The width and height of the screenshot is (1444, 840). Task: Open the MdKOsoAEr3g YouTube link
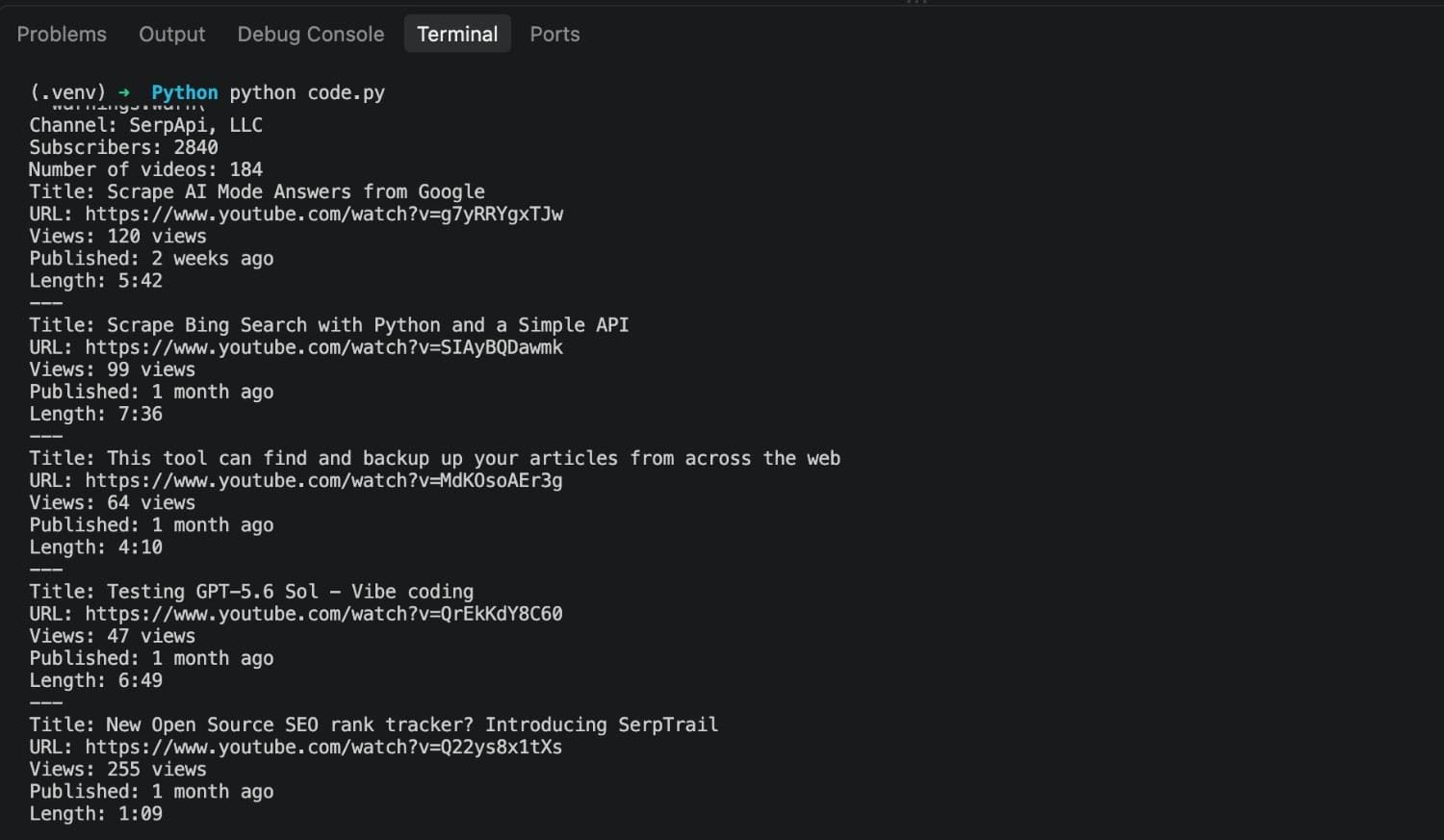click(x=323, y=480)
